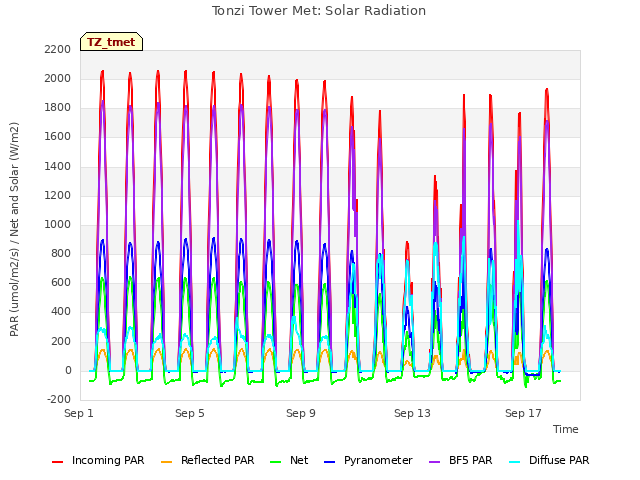Click the '200' y-axis tick label

pos(61,341)
